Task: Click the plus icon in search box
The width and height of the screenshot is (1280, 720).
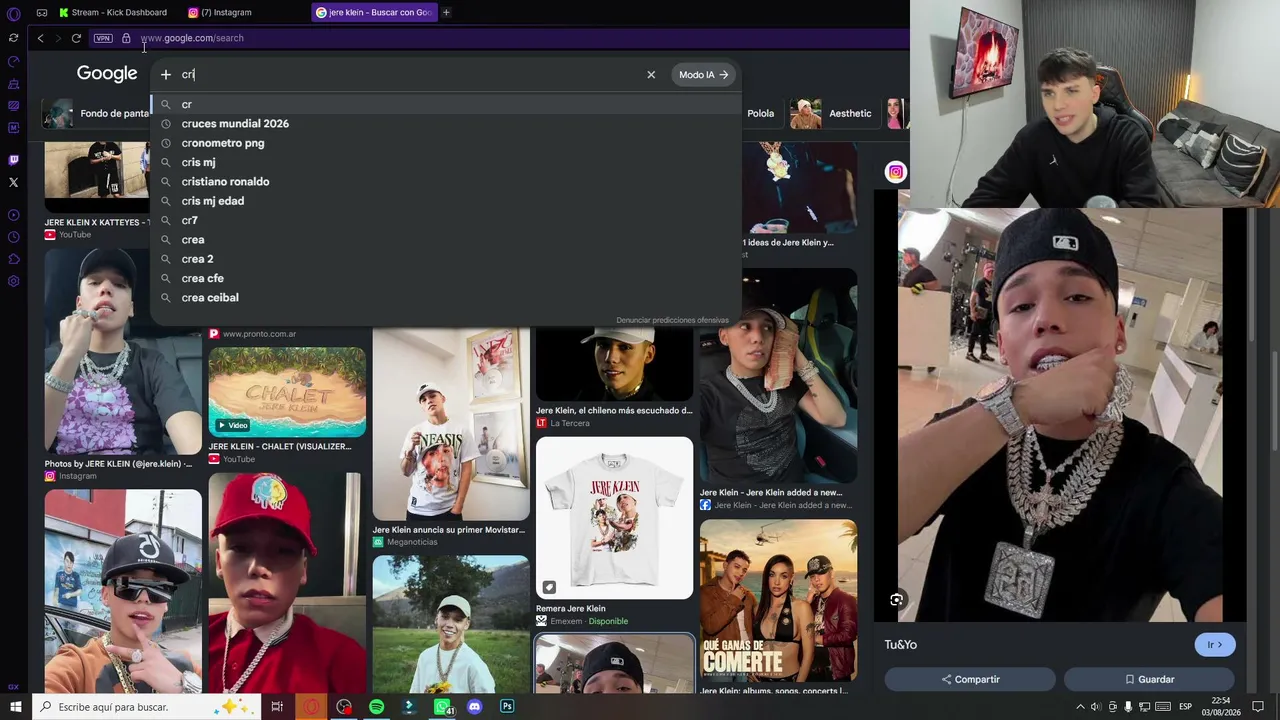Action: (166, 74)
